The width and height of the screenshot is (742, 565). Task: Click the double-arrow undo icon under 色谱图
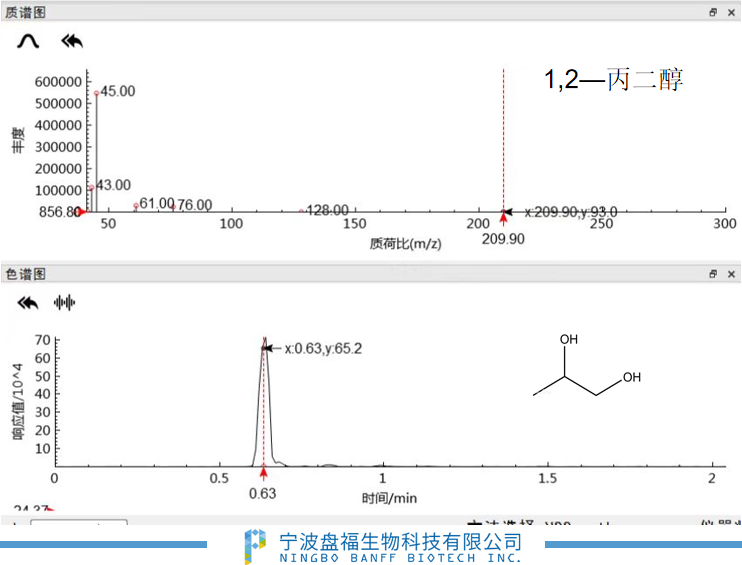coord(28,302)
